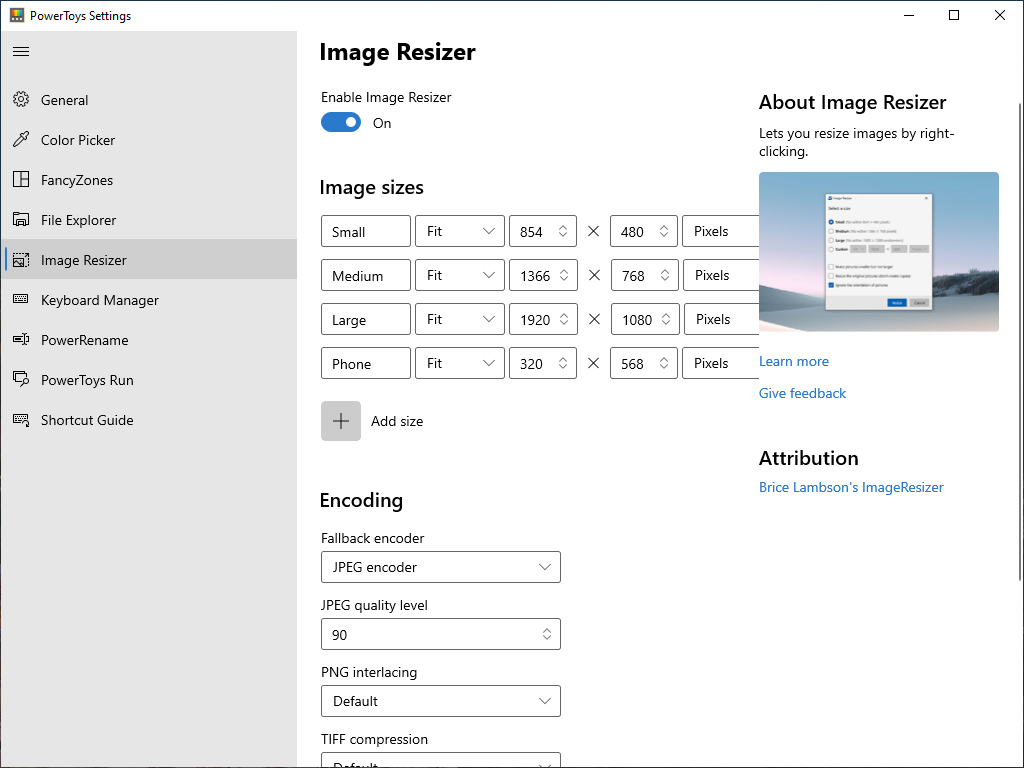Click the Attribution heading
Screen dimensions: 1024x768
coord(808,458)
